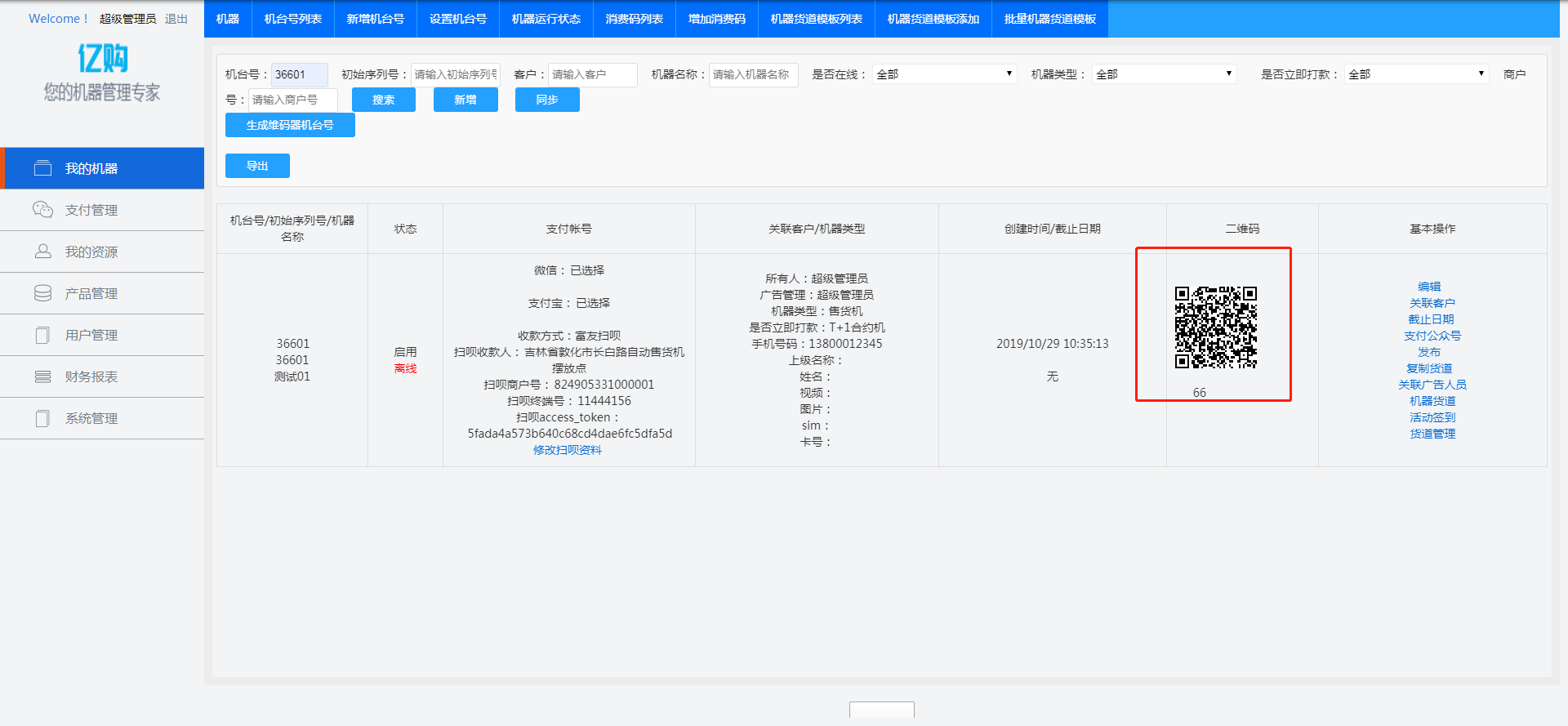Click the WeChat icon beside 支付管理
Image resolution: width=1568 pixels, height=726 pixels.
[42, 210]
